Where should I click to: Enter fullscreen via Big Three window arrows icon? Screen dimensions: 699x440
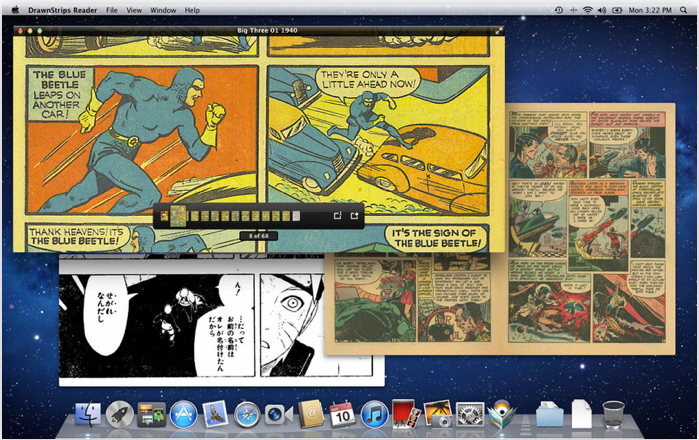coord(498,31)
